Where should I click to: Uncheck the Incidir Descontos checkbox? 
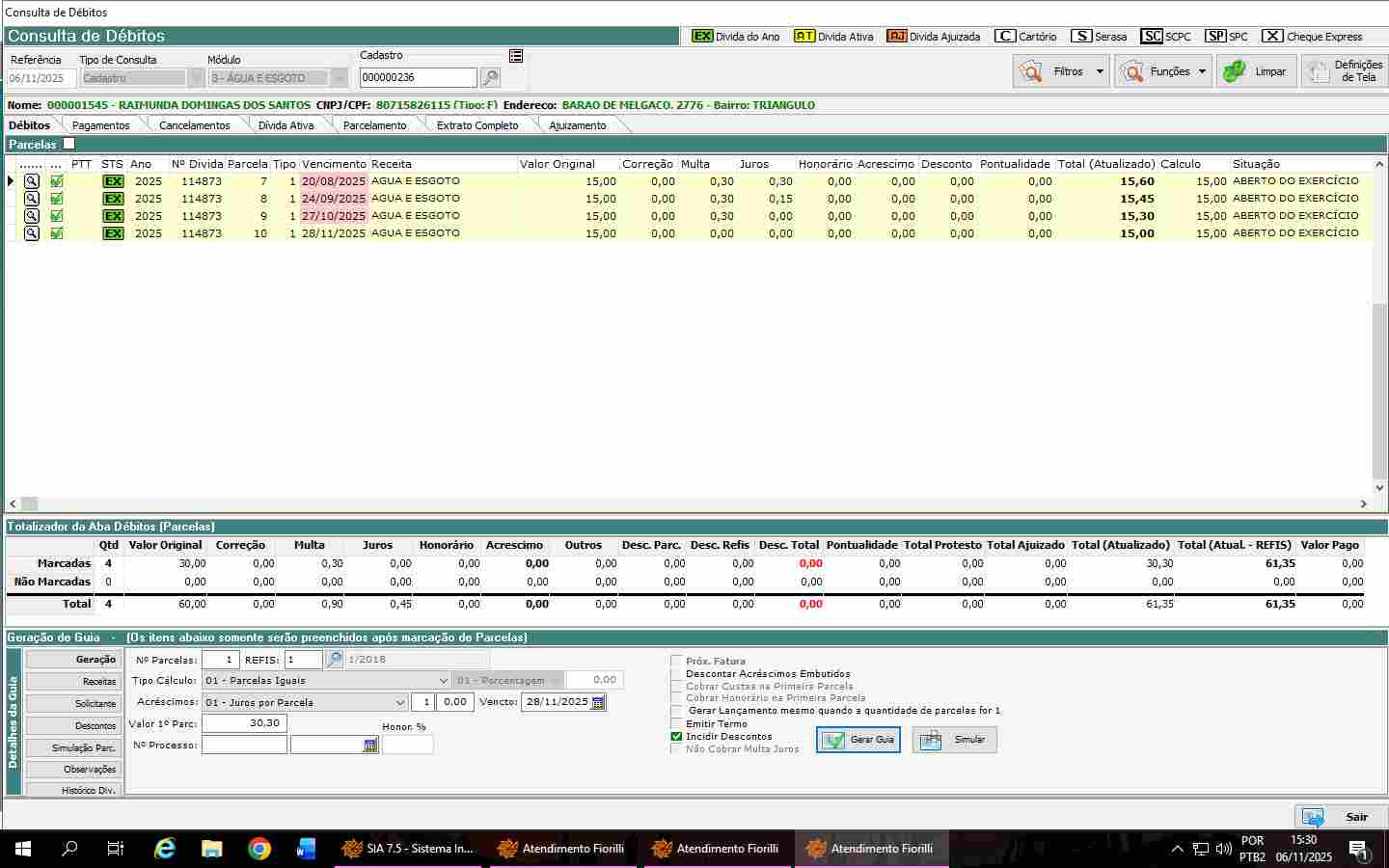(x=676, y=737)
